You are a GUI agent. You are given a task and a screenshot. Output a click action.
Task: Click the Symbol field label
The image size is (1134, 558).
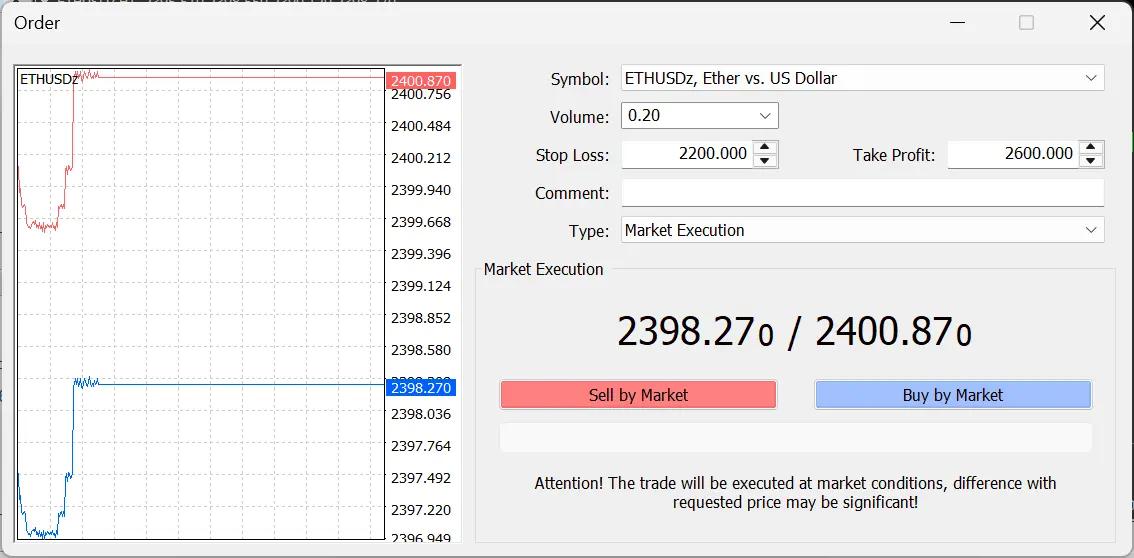click(x=580, y=79)
